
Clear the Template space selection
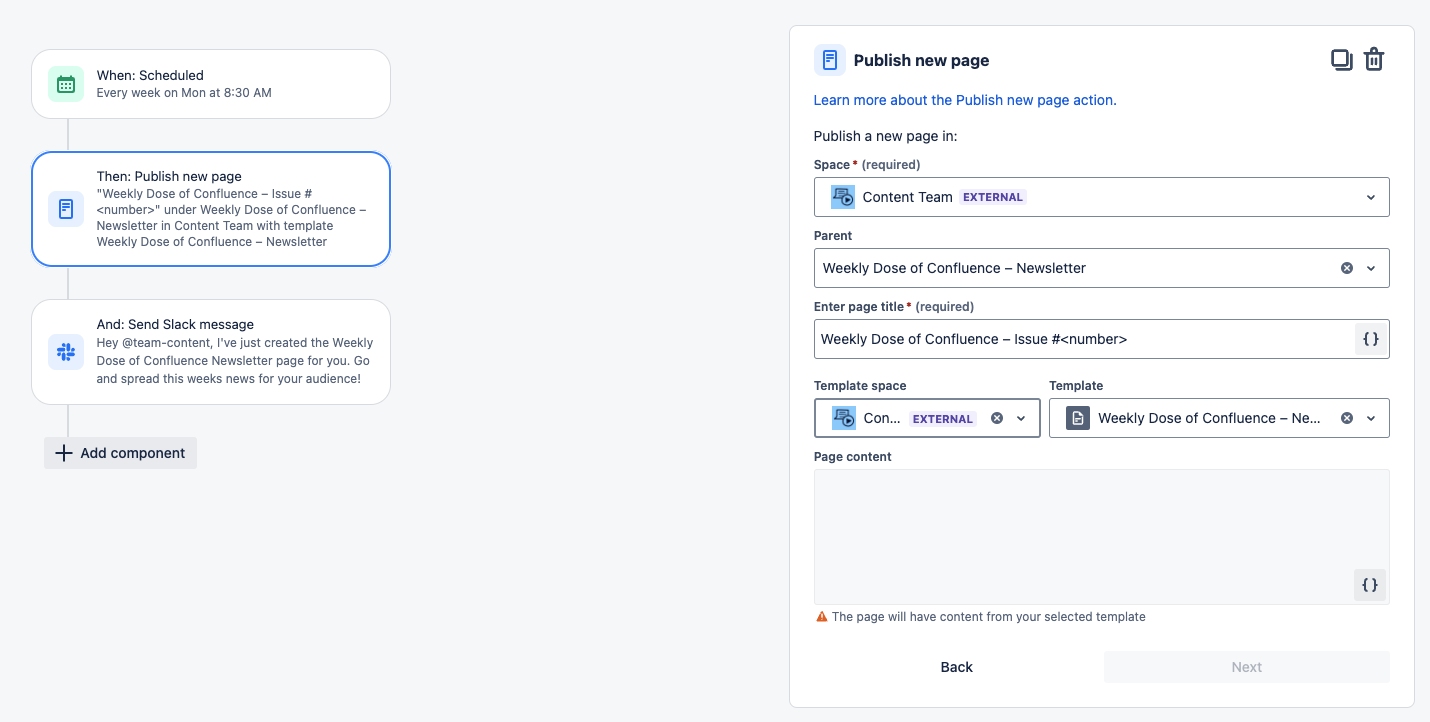coord(997,418)
